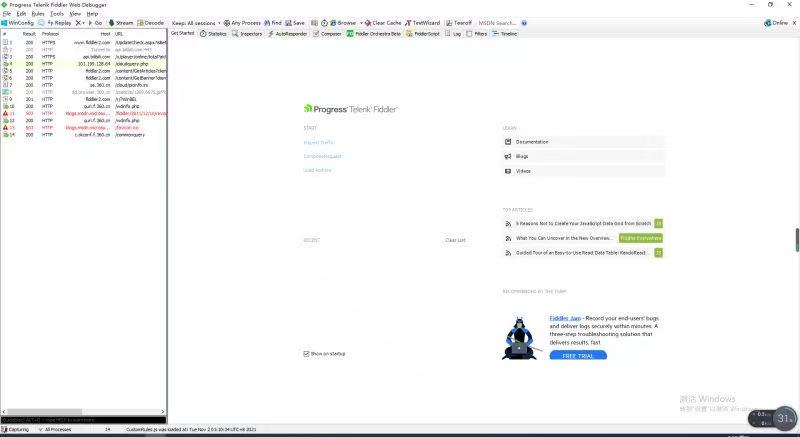Screen dimensions: 800x437
Task: Open article '5 Reasons Not to Create Your JavaScript Data Grid'
Action: [x=583, y=223]
